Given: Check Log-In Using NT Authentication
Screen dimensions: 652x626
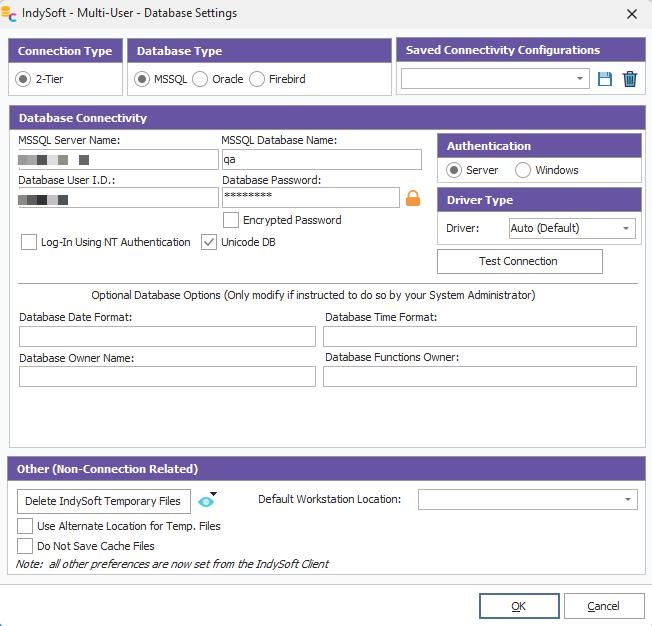Looking at the screenshot, I should pos(29,242).
